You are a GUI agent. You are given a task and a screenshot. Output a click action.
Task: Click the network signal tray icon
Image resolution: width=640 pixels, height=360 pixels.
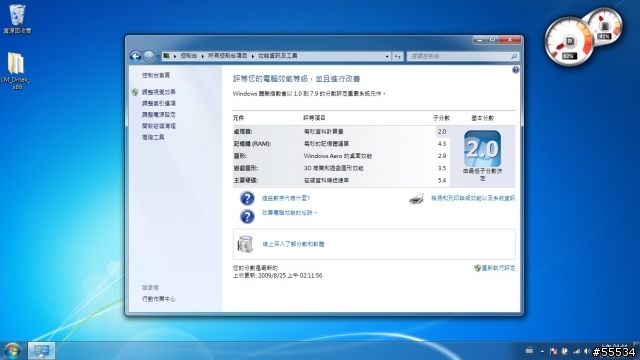point(576,351)
